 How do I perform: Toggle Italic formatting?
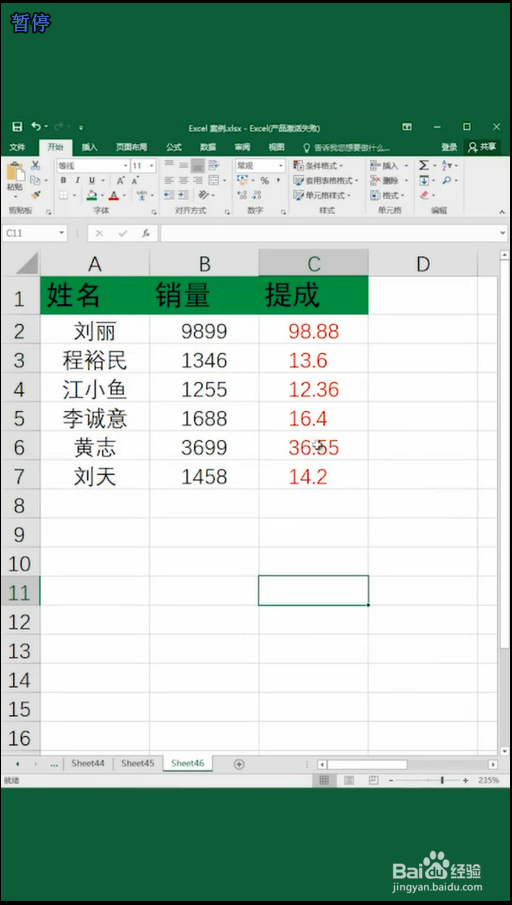tap(77, 181)
